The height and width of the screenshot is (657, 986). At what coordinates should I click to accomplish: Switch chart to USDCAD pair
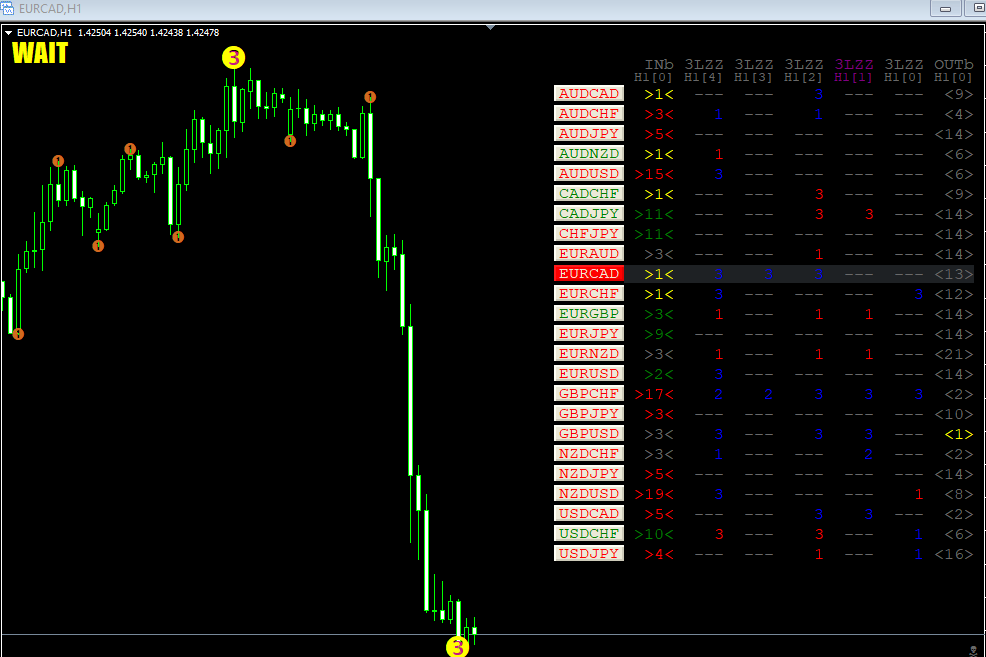tap(589, 513)
